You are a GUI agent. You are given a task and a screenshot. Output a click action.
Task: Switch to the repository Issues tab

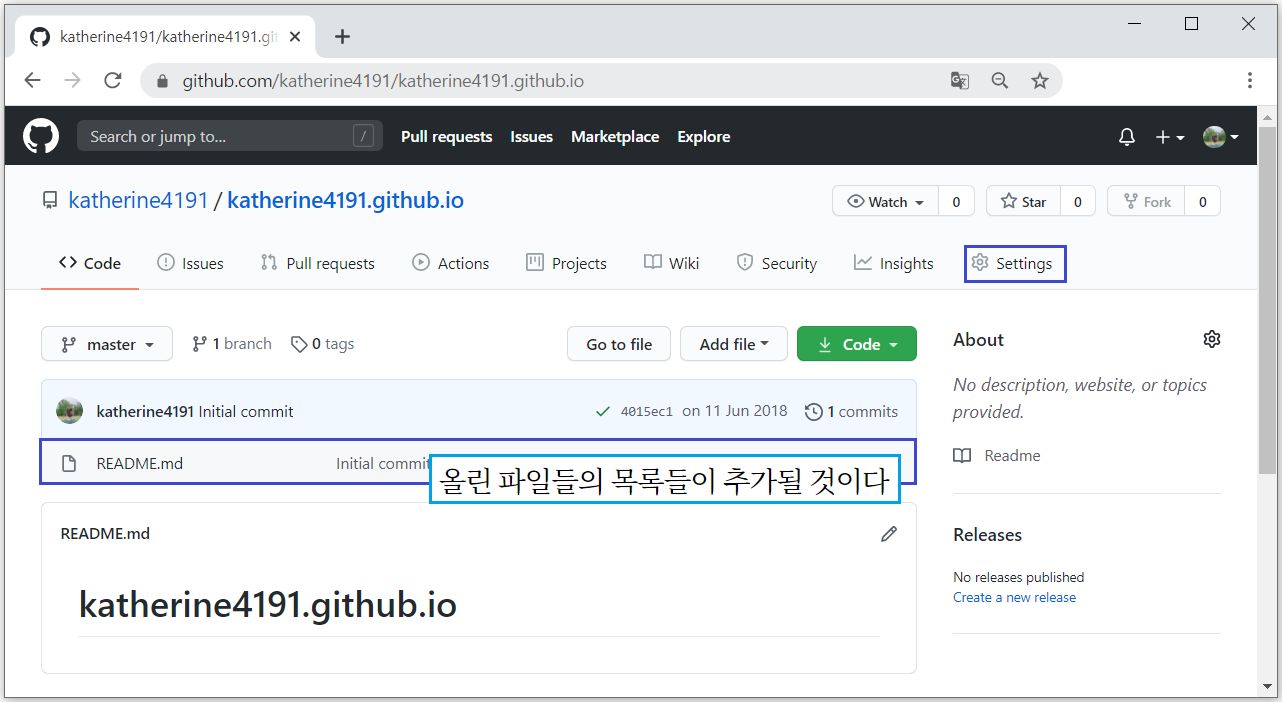point(190,263)
